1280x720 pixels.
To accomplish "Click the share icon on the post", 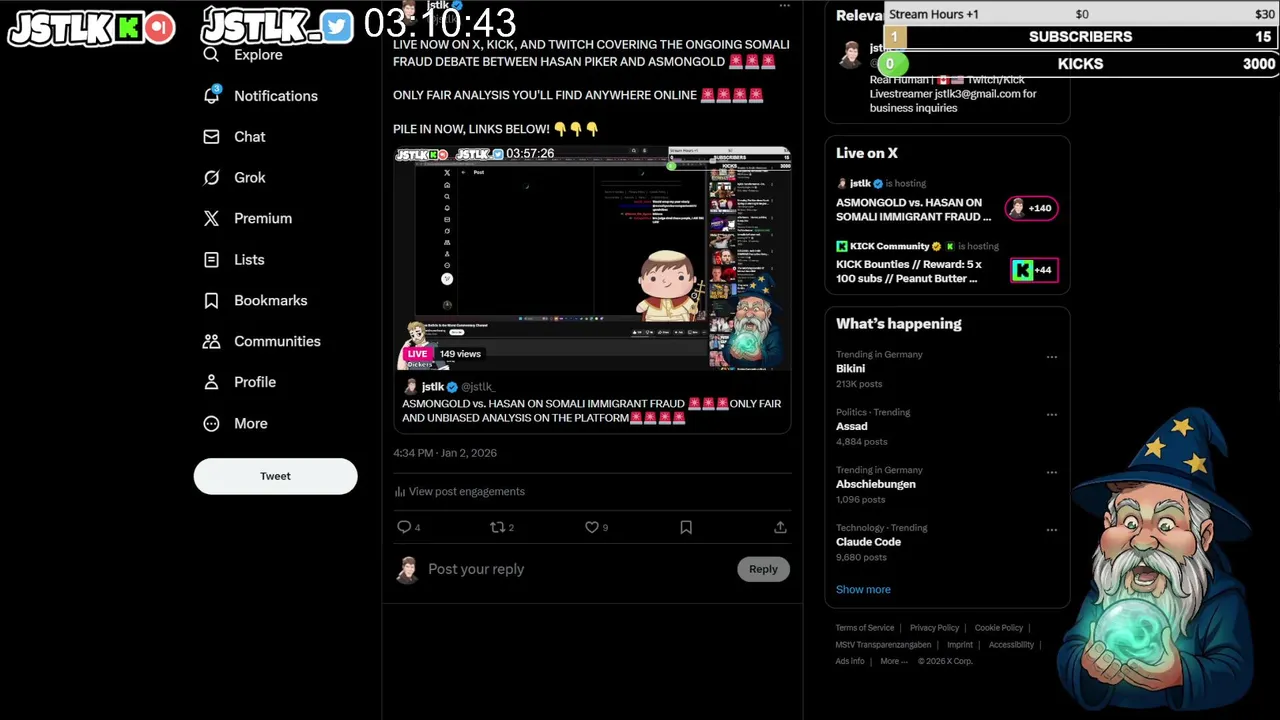I will coord(780,527).
